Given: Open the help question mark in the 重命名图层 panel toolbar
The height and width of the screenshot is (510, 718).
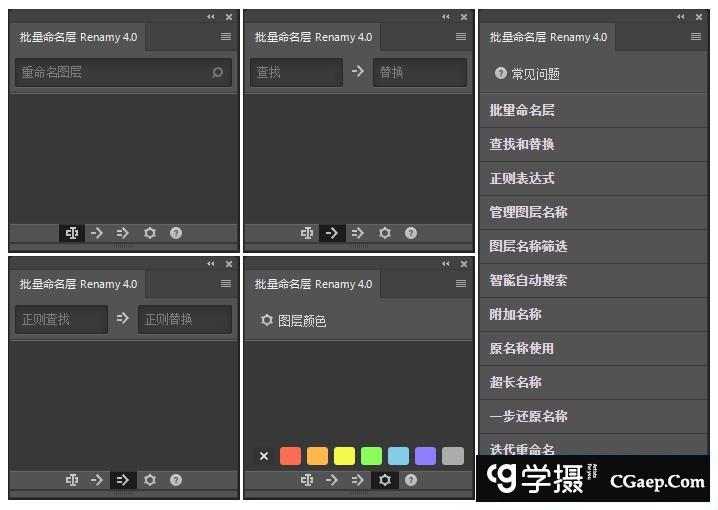Looking at the screenshot, I should click(176, 233).
